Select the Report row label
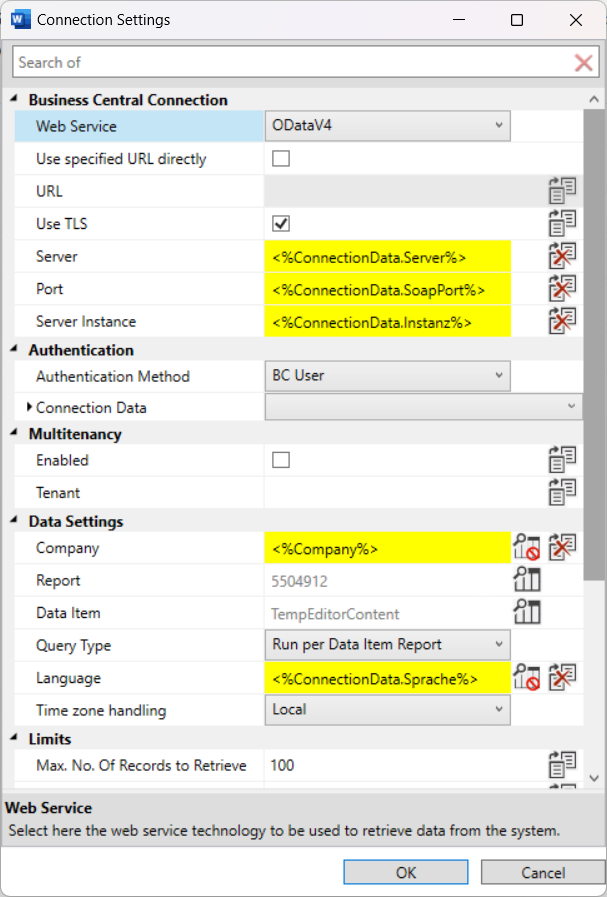The height and width of the screenshot is (897, 607). (x=58, y=580)
